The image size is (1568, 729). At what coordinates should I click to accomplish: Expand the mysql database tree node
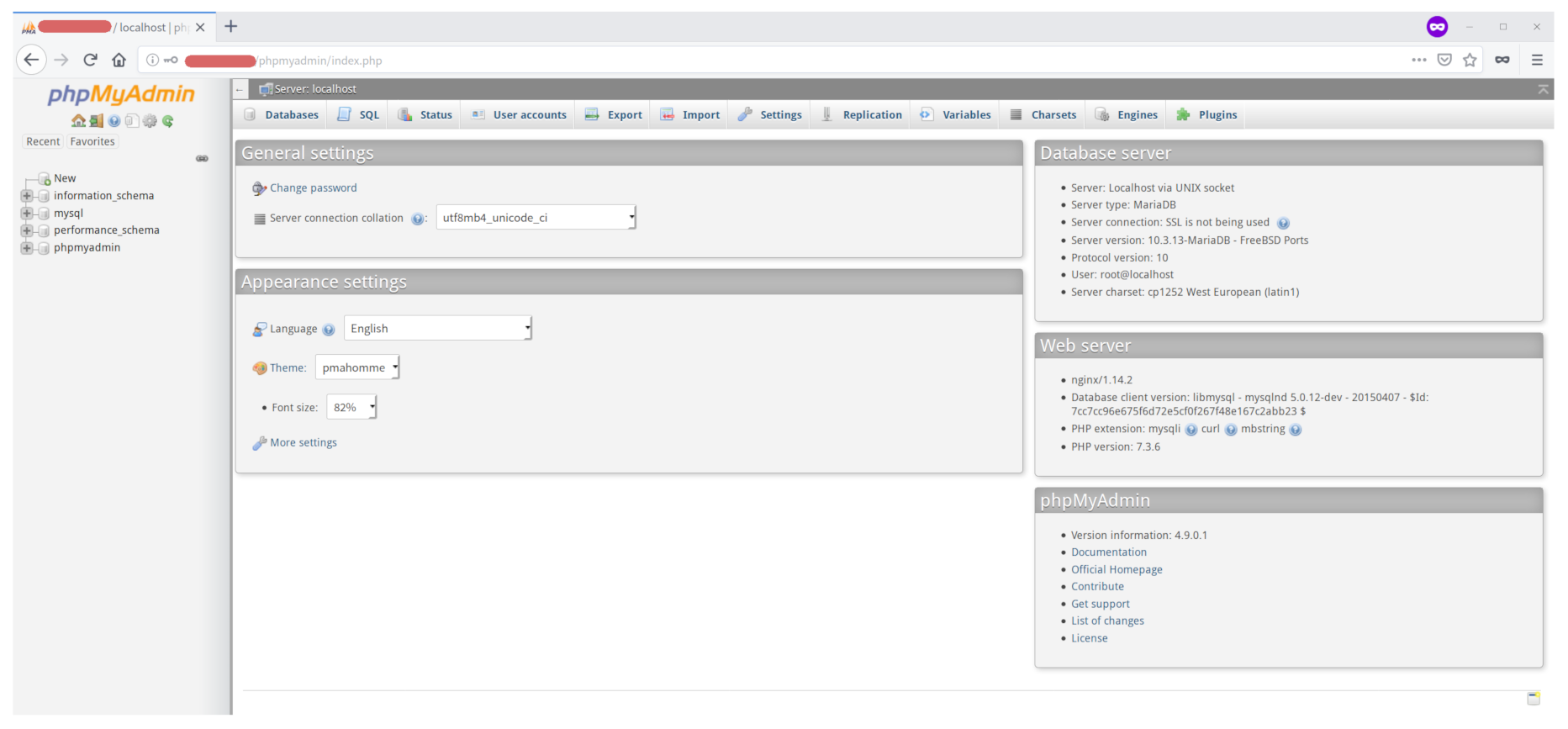[x=27, y=214]
